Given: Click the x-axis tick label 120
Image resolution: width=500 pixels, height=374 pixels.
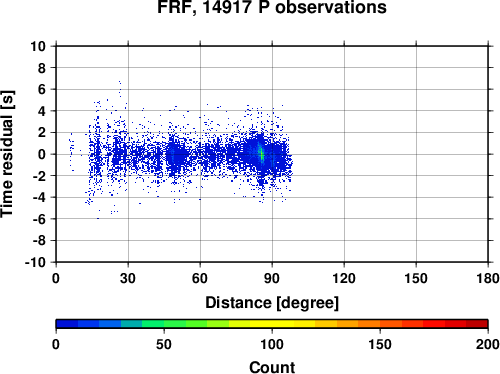Looking at the screenshot, I should tap(344, 278).
